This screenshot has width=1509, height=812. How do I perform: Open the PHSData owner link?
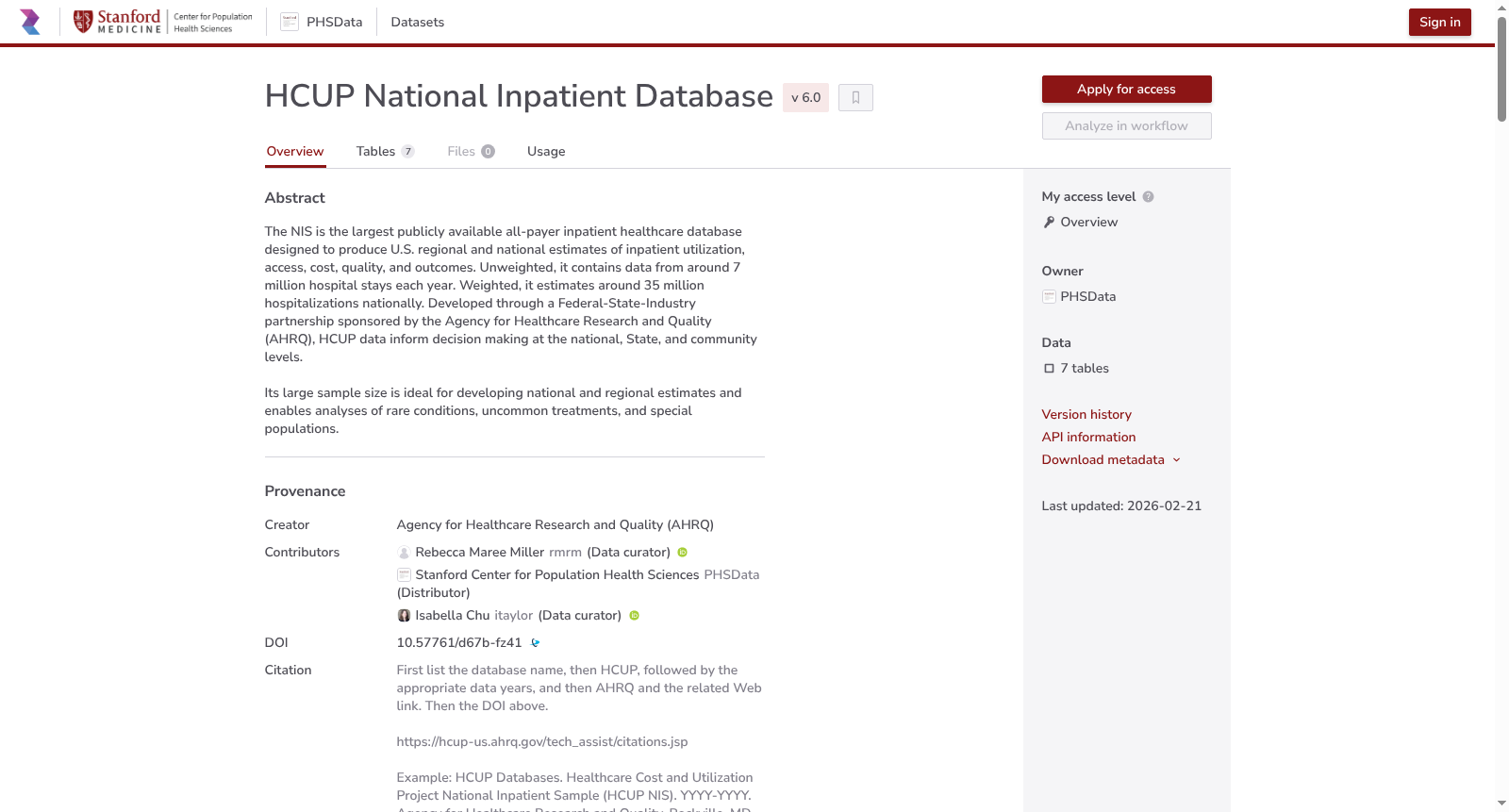coord(1087,296)
